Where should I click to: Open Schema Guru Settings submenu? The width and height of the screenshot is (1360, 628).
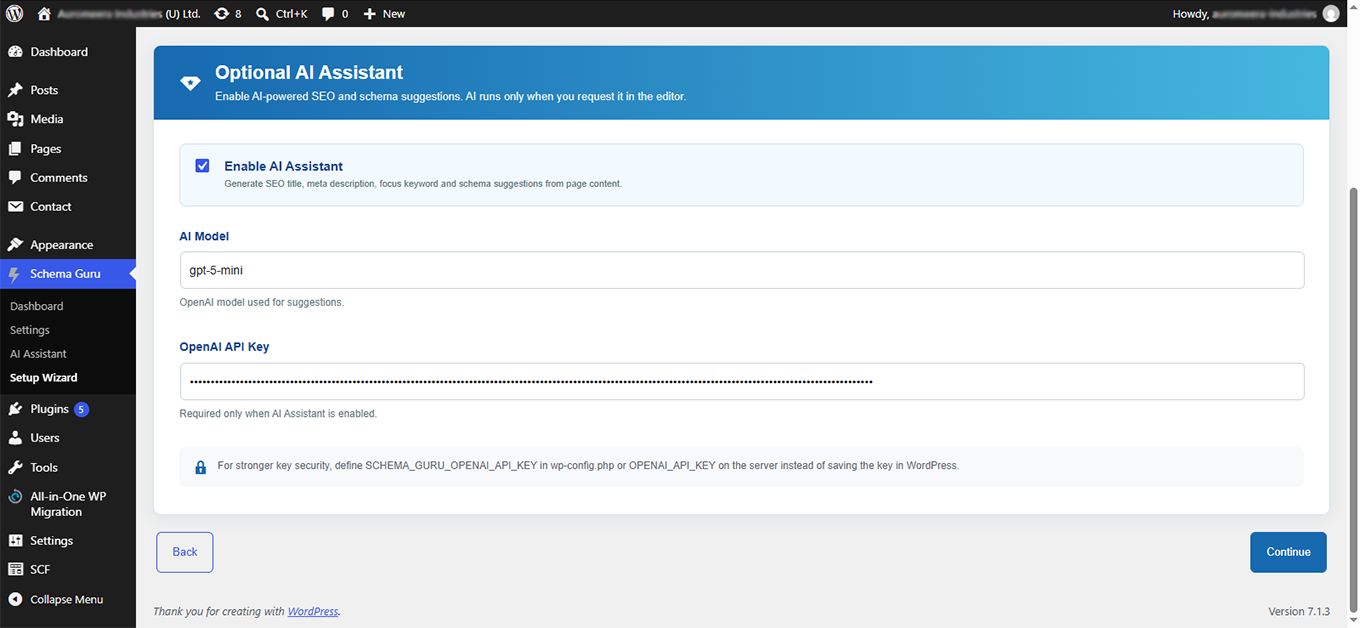click(30, 330)
